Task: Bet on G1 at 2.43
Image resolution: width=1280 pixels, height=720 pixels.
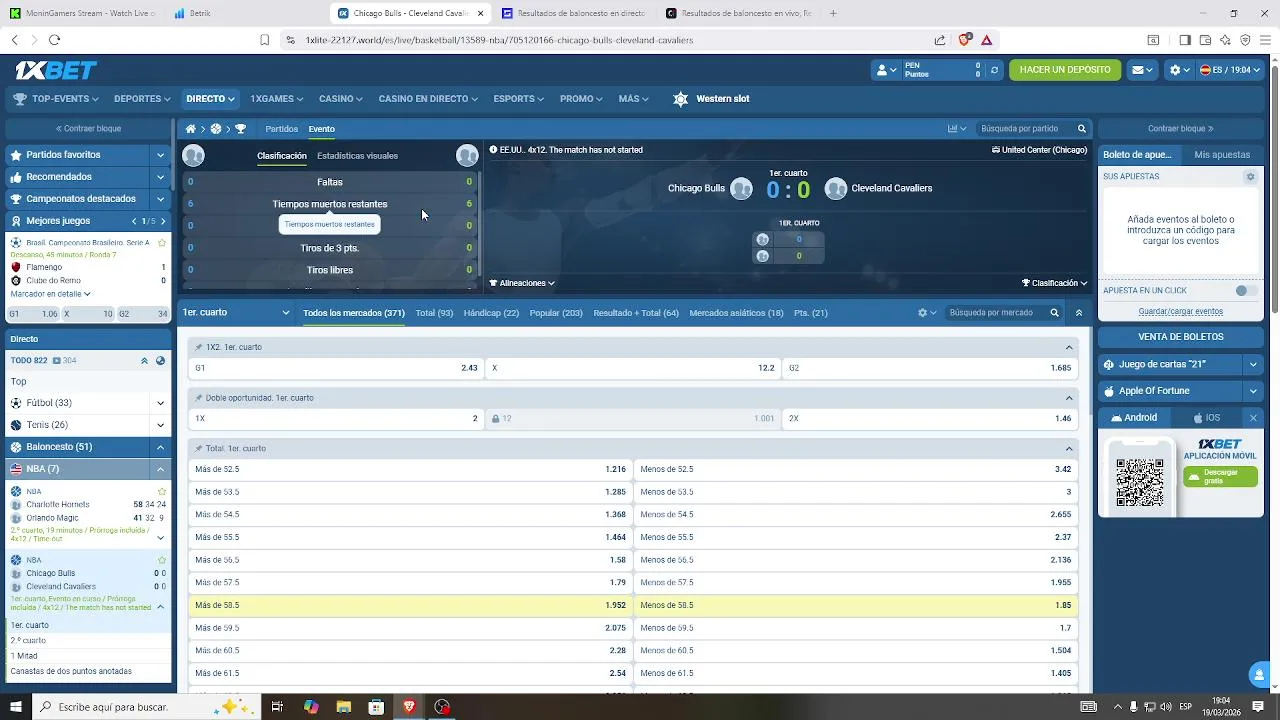Action: click(336, 368)
